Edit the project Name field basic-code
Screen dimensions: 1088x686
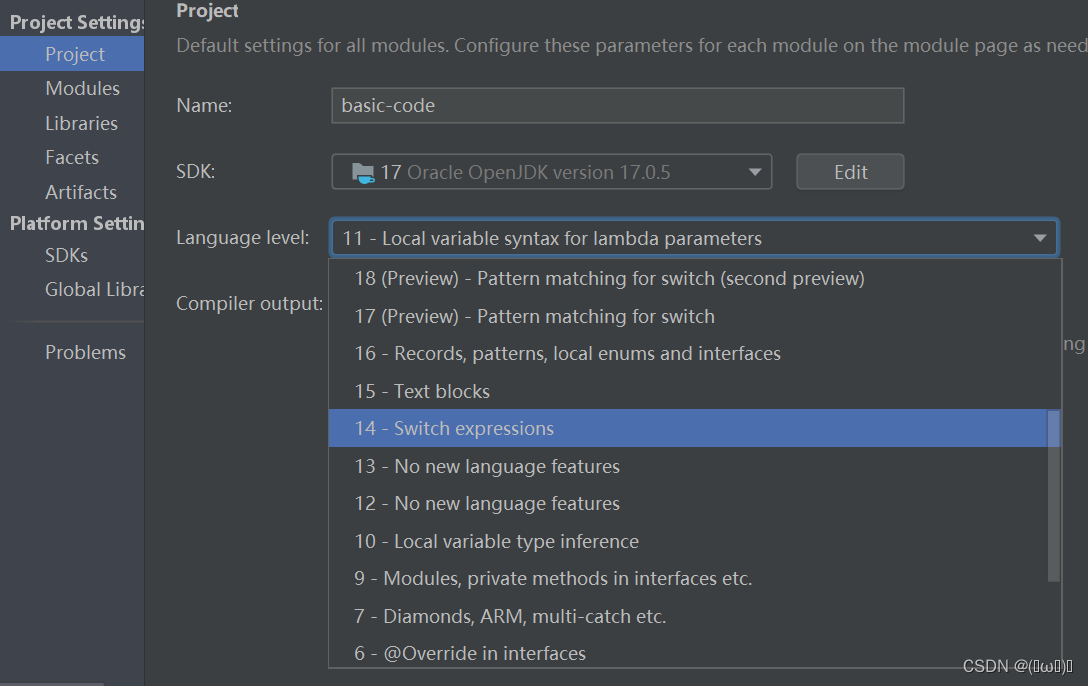(618, 105)
